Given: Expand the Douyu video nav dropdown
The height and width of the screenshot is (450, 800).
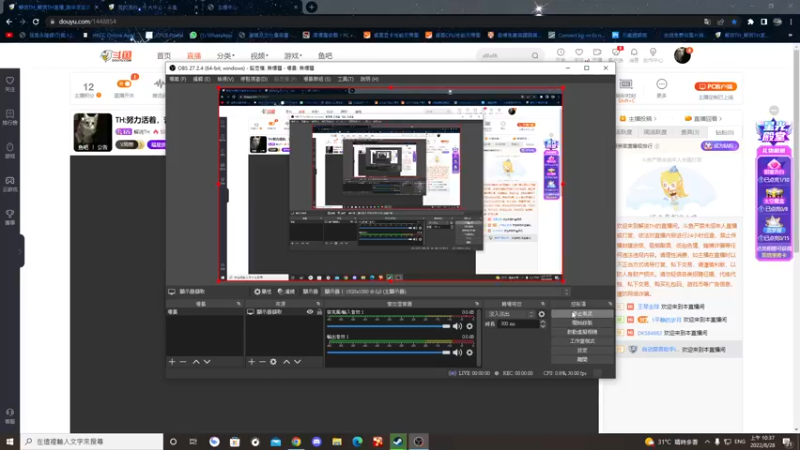Looking at the screenshot, I should pos(259,56).
